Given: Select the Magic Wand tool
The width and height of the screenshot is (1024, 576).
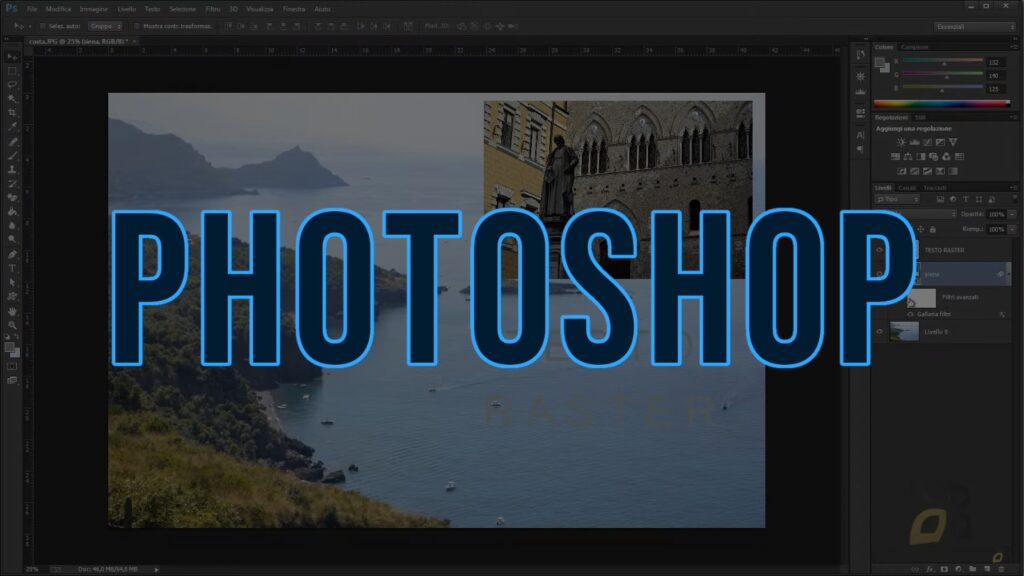Looking at the screenshot, I should 12,99.
